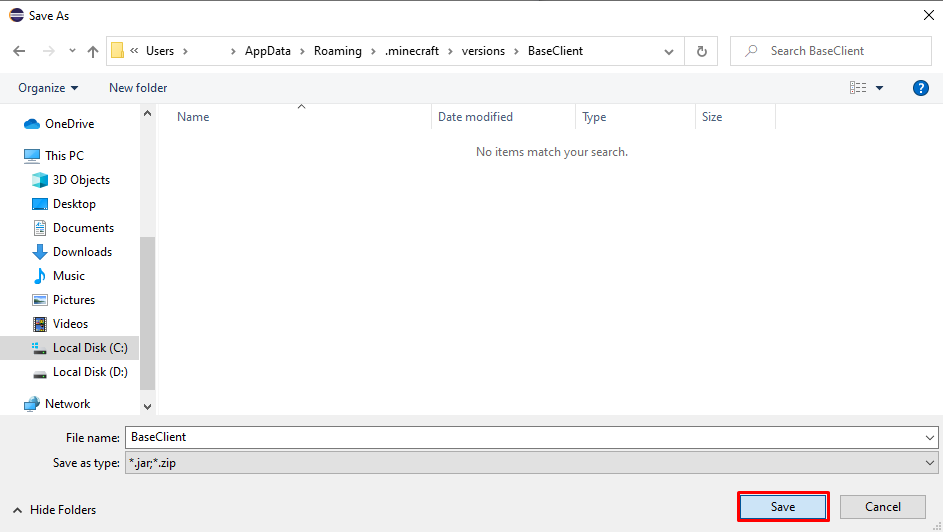Click the Save button
943x532 pixels.
[x=783, y=507]
